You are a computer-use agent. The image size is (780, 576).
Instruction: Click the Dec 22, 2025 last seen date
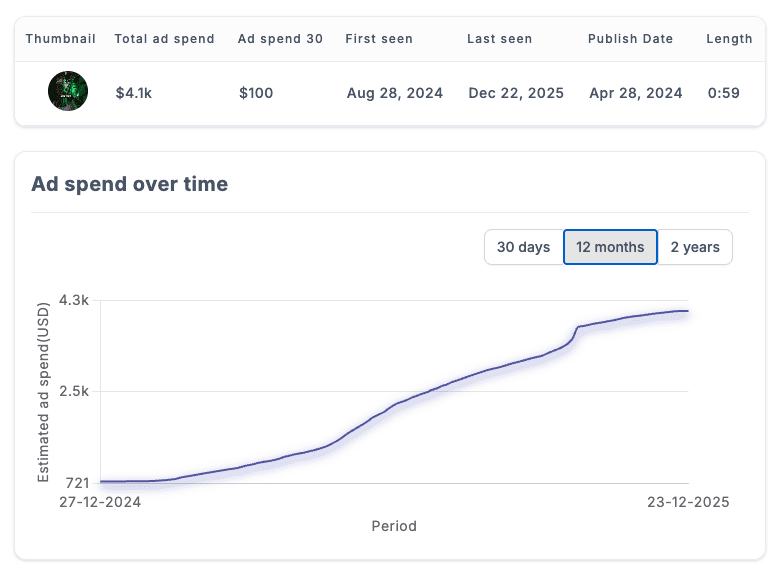[x=516, y=93]
